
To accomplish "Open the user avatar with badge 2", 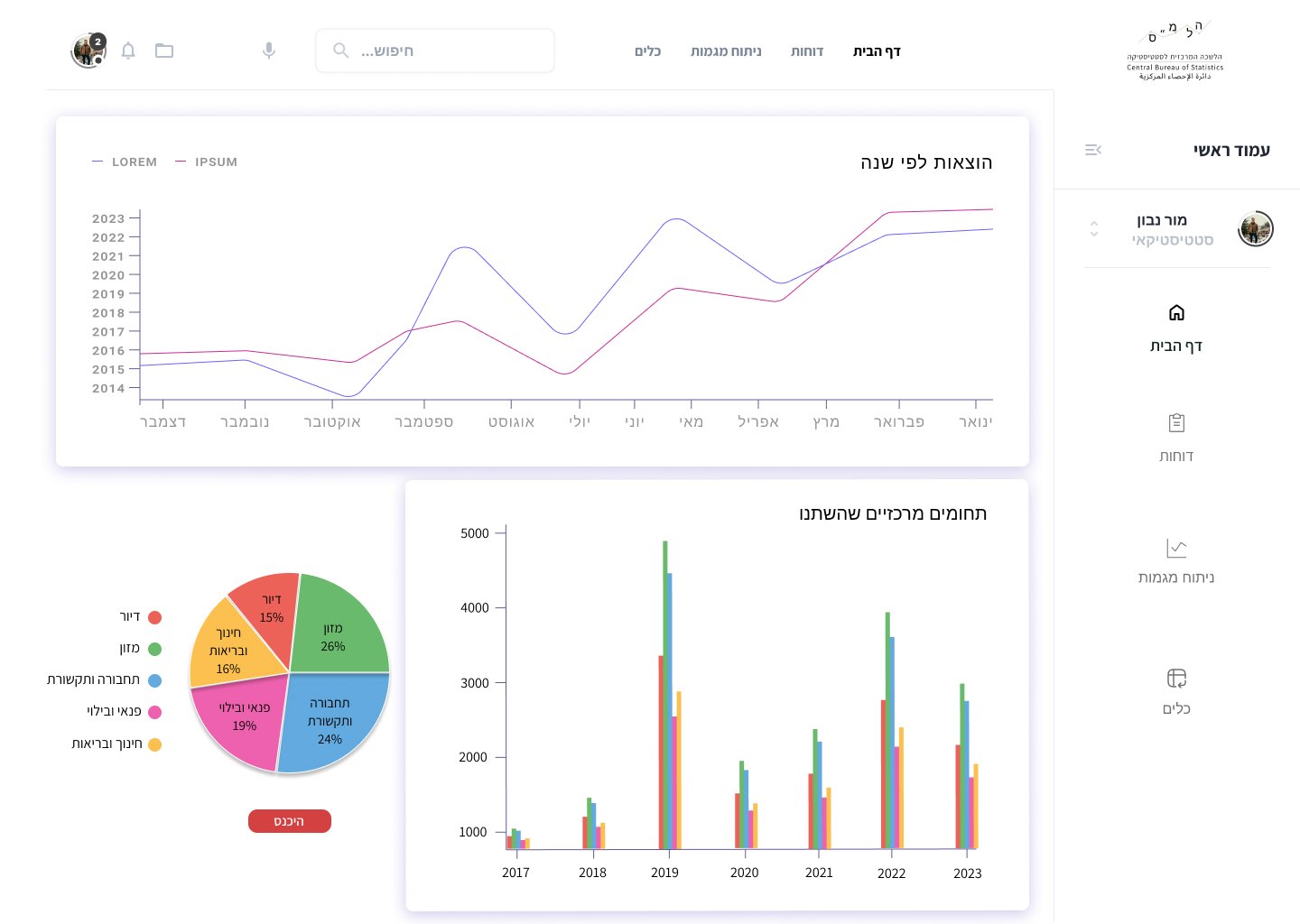I will 88,51.
